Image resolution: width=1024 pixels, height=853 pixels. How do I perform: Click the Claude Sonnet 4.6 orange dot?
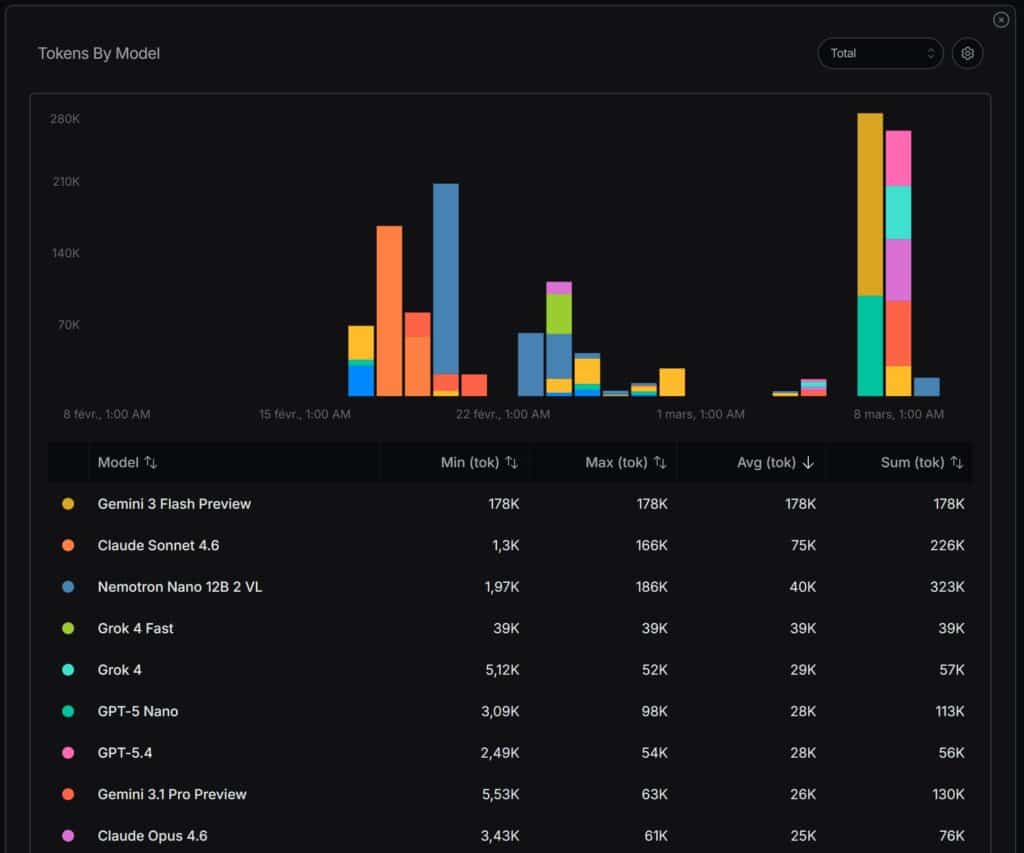(x=67, y=545)
